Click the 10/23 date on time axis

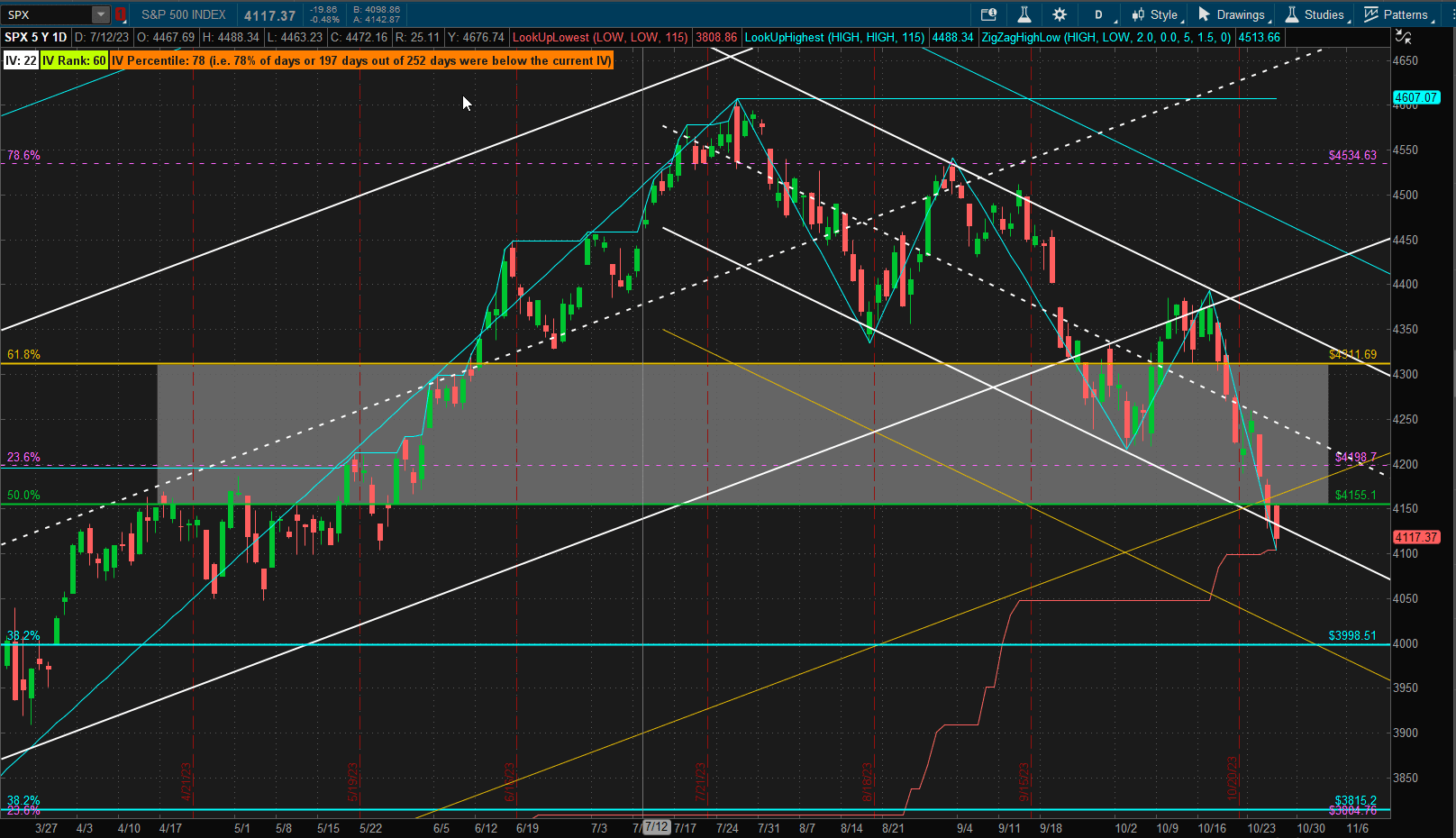(1261, 828)
